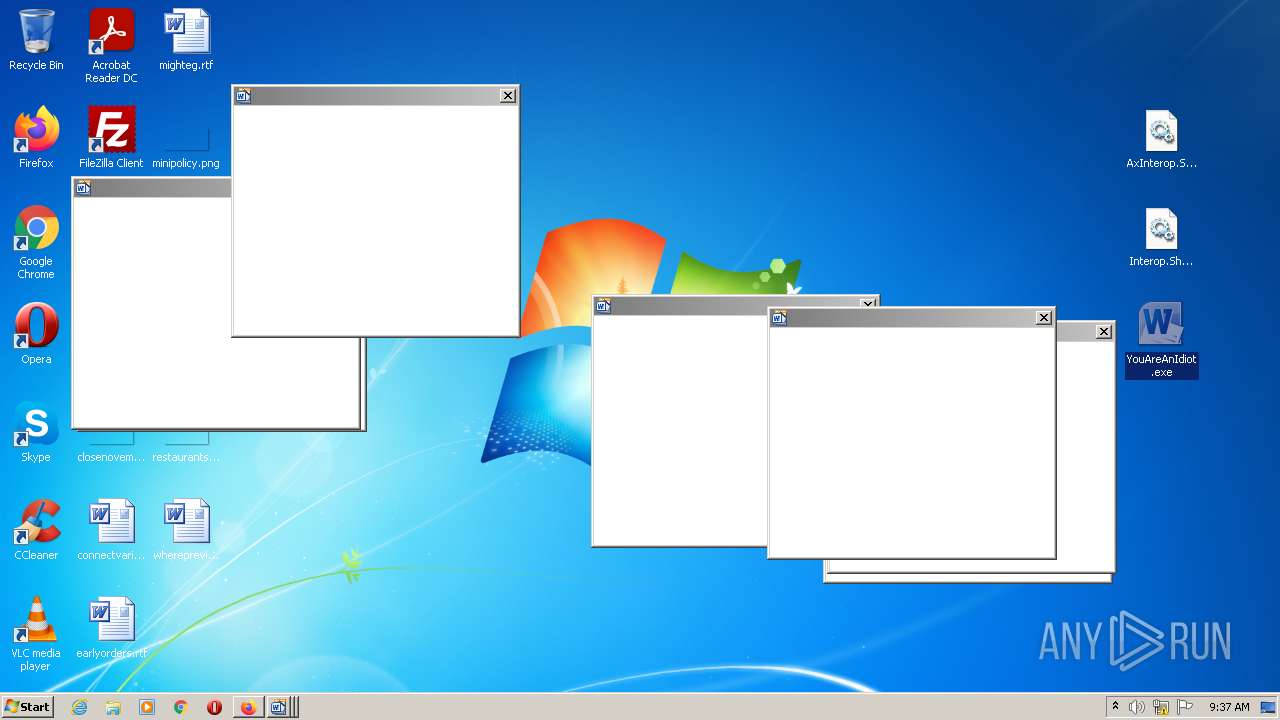Open the Action Center flag icon
This screenshot has height=720, width=1280.
1185,707
